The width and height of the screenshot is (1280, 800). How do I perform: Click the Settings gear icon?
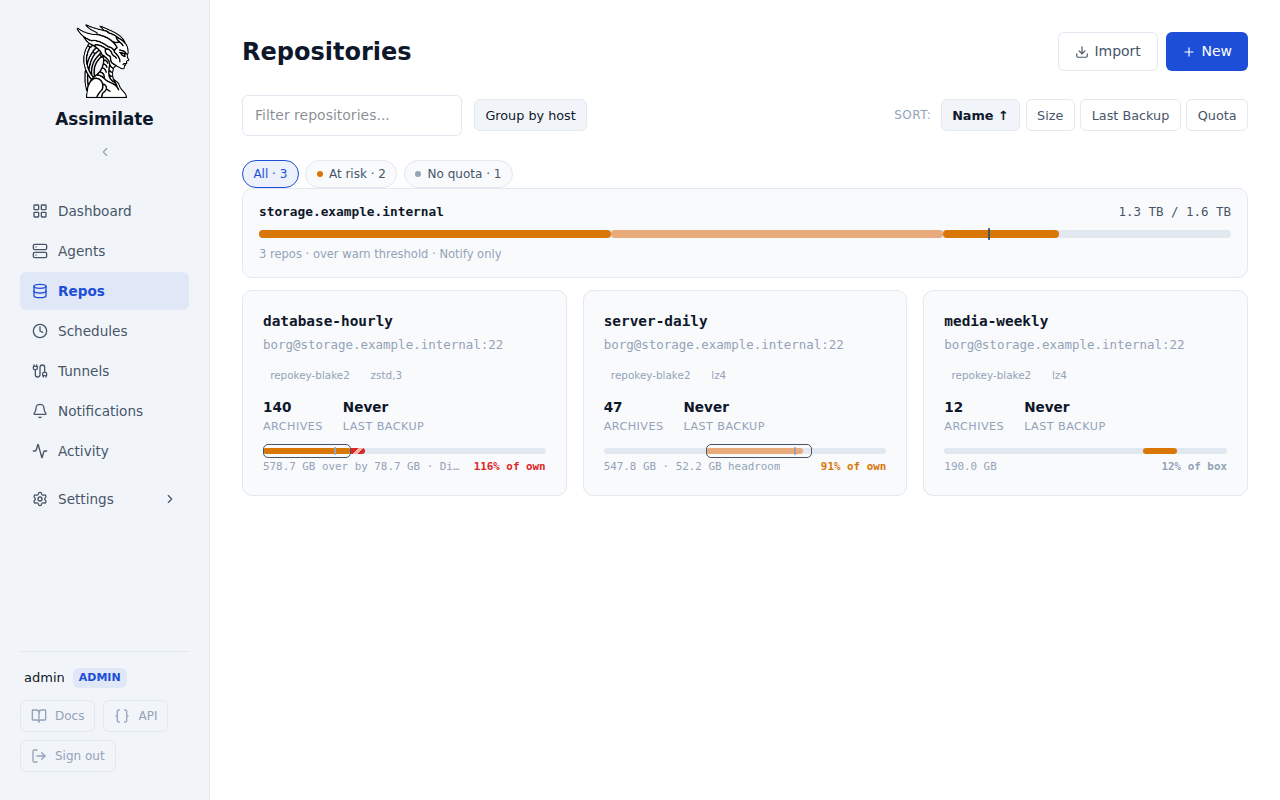(x=40, y=499)
